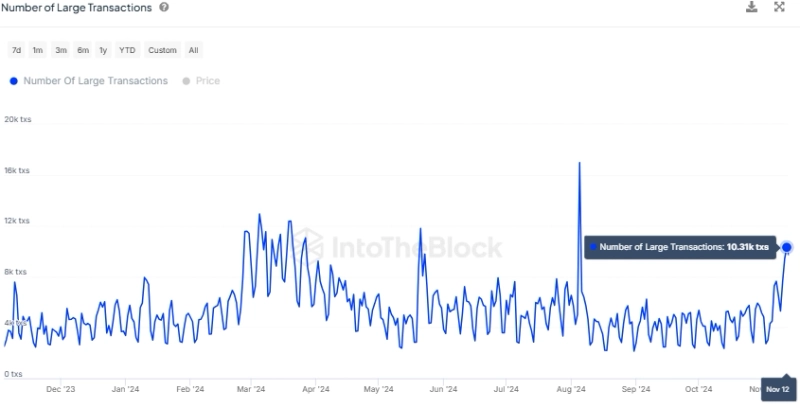Image resolution: width=800 pixels, height=408 pixels.
Task: Show All available history
Action: point(193,50)
